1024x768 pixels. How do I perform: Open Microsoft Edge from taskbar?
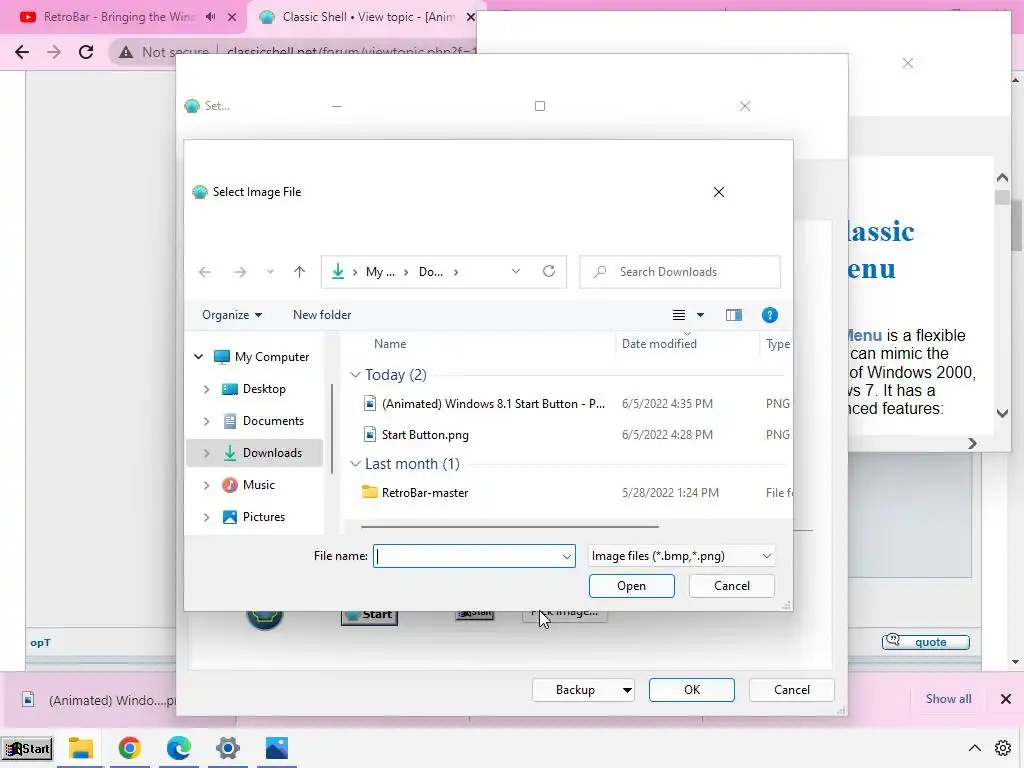(178, 748)
